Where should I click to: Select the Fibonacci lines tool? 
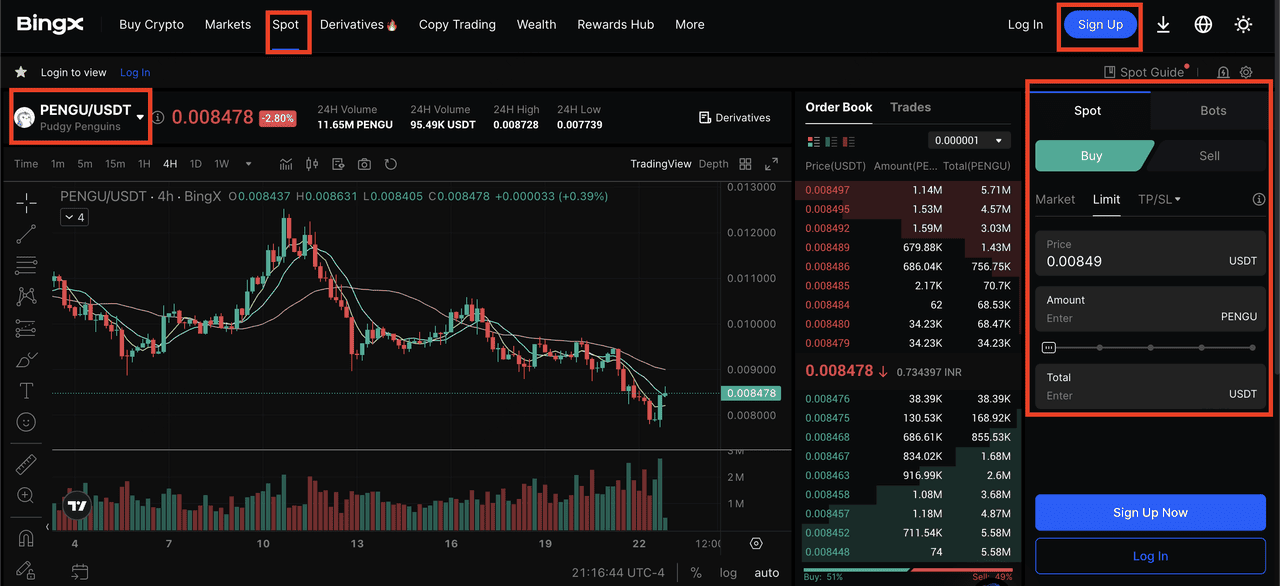pos(26,265)
